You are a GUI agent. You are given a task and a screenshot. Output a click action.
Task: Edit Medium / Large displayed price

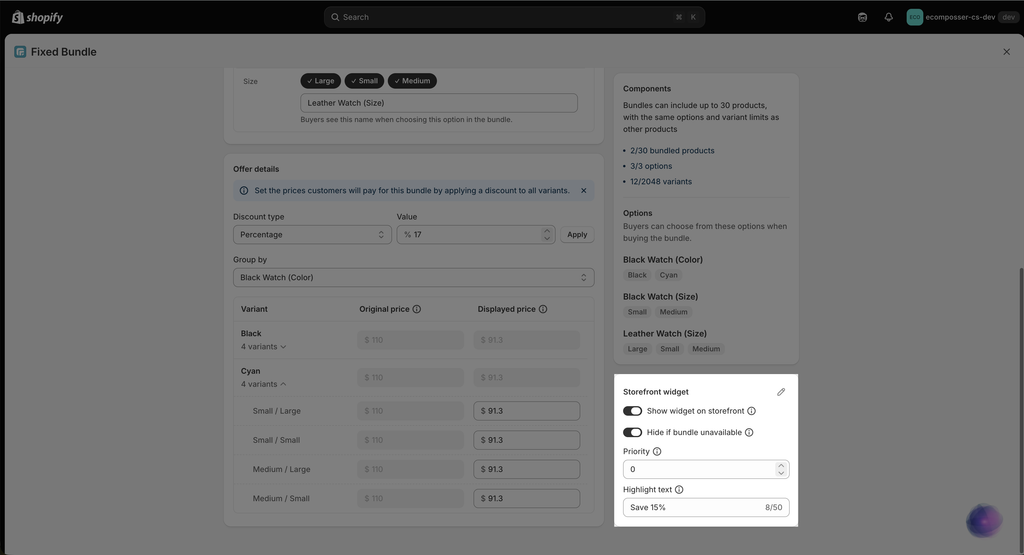click(526, 469)
